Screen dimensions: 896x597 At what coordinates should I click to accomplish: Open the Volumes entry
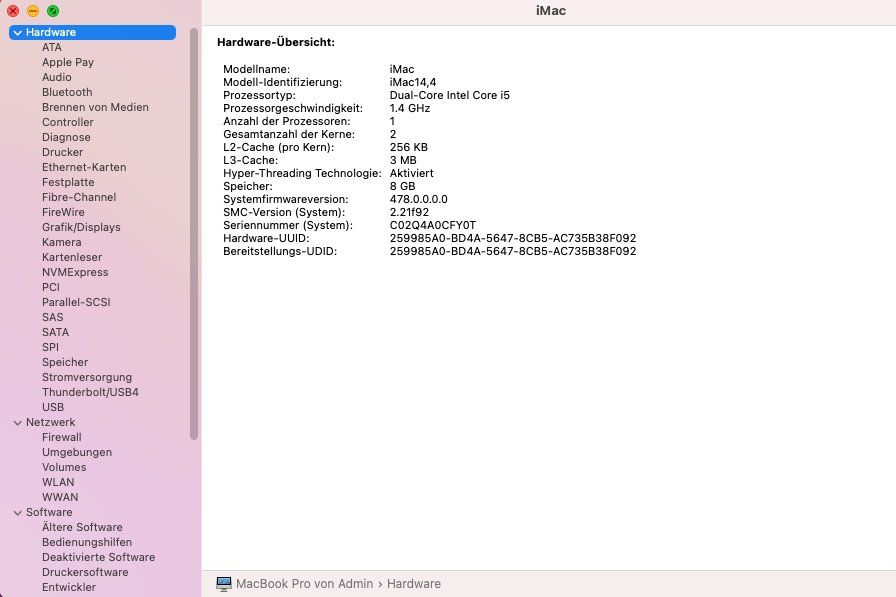[x=64, y=467]
